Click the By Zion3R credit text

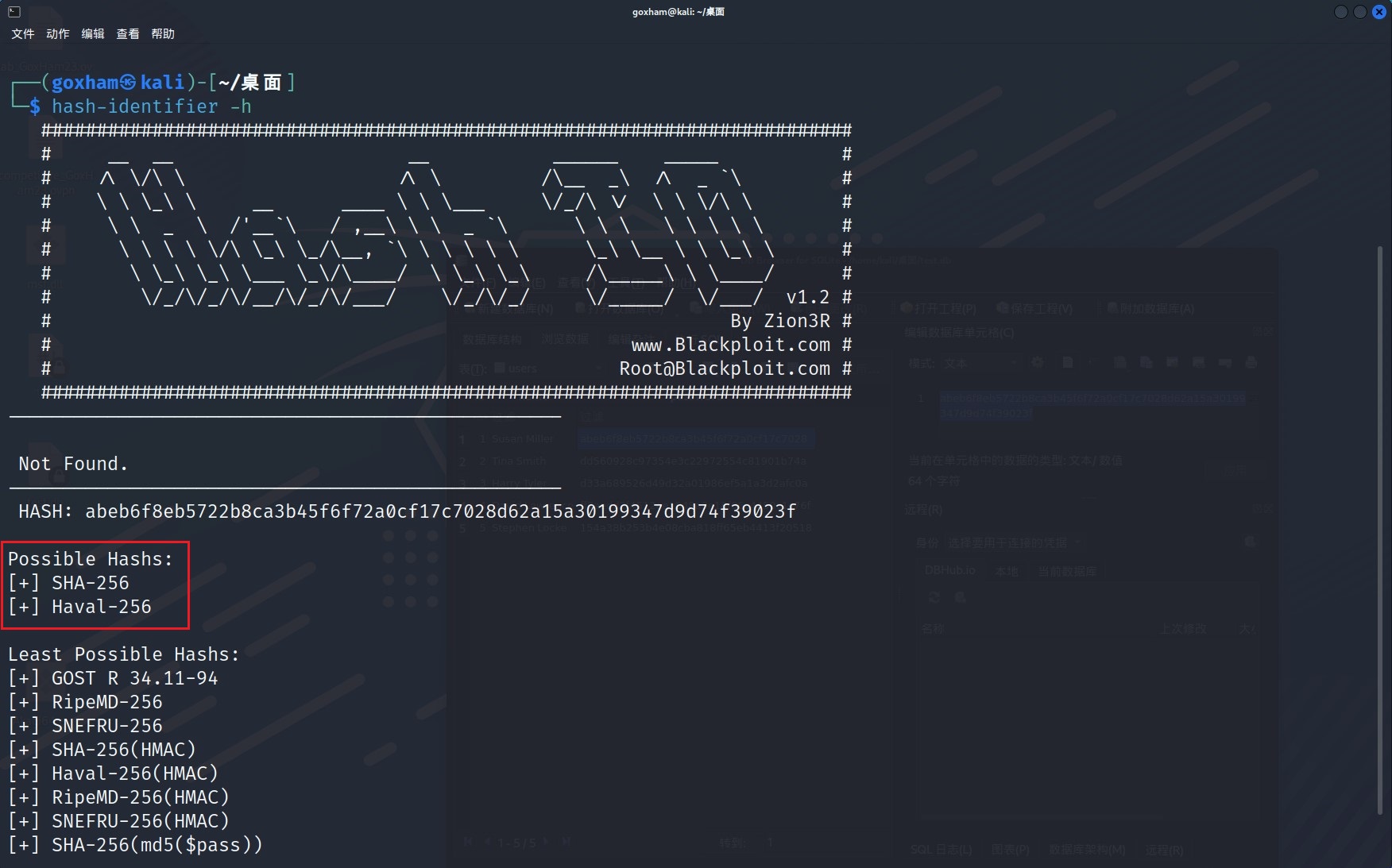point(780,321)
